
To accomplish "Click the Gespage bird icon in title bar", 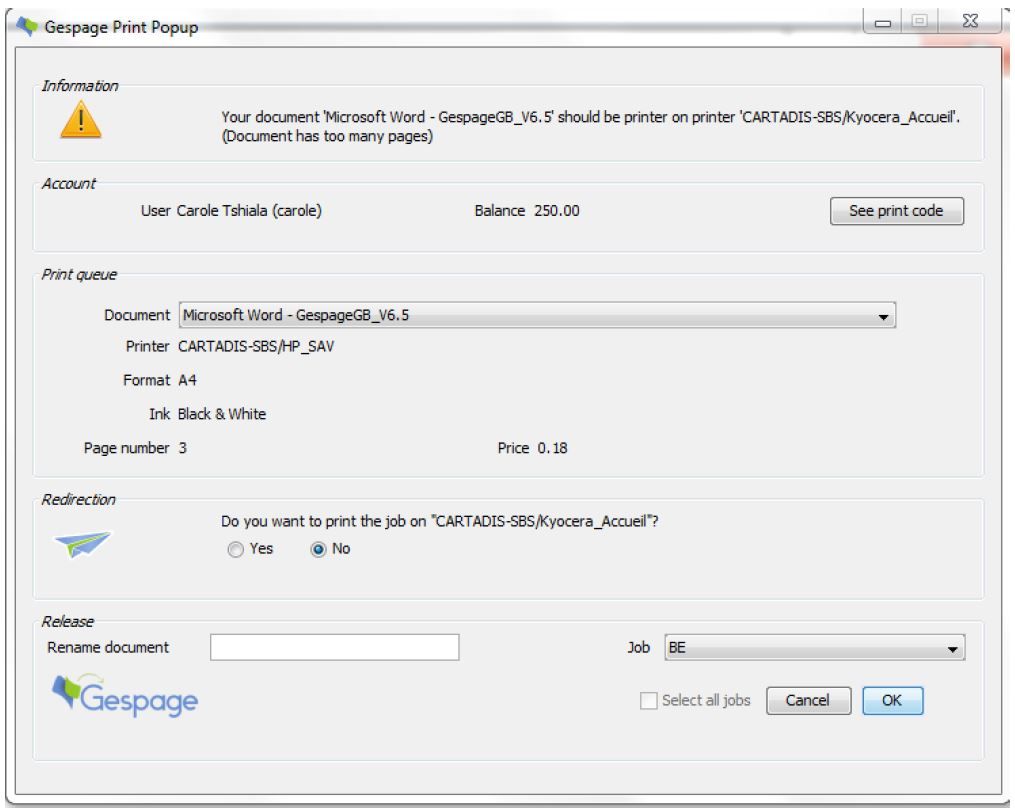I will click(x=27, y=27).
